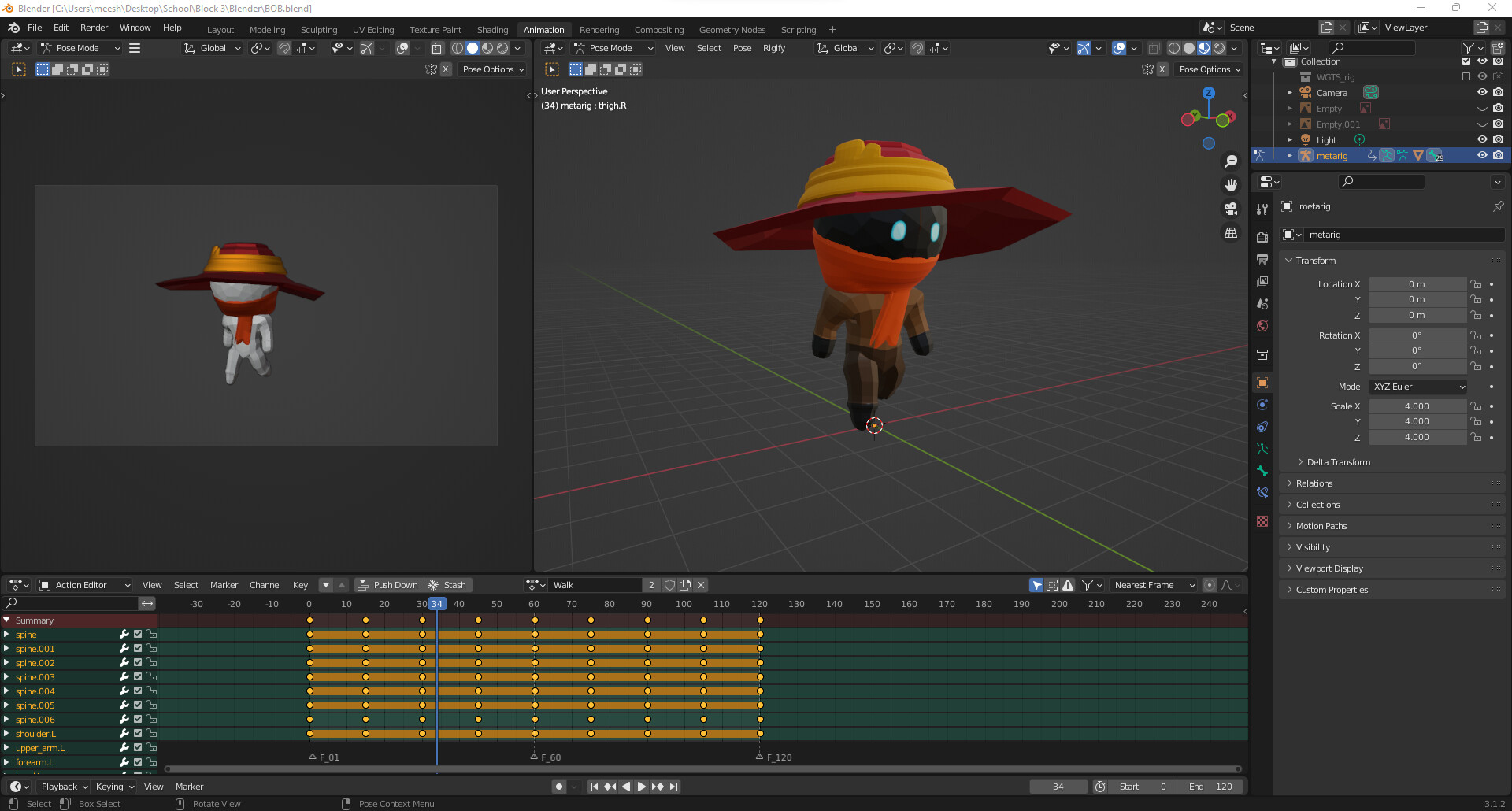Screen dimensions: 1512x811
Task: Switch to orthographic grid view icon
Action: tap(1230, 233)
